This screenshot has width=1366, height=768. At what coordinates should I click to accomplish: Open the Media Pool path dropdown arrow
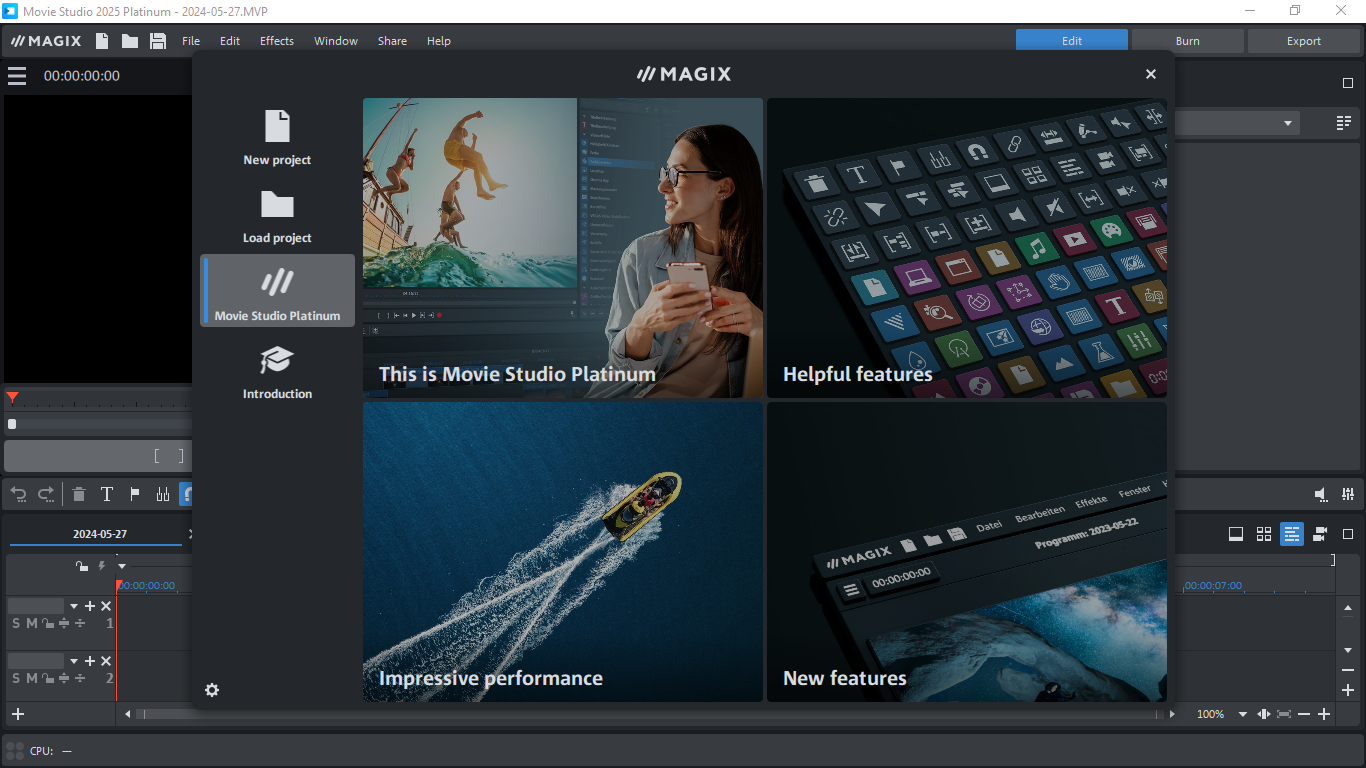pyautogui.click(x=1288, y=123)
